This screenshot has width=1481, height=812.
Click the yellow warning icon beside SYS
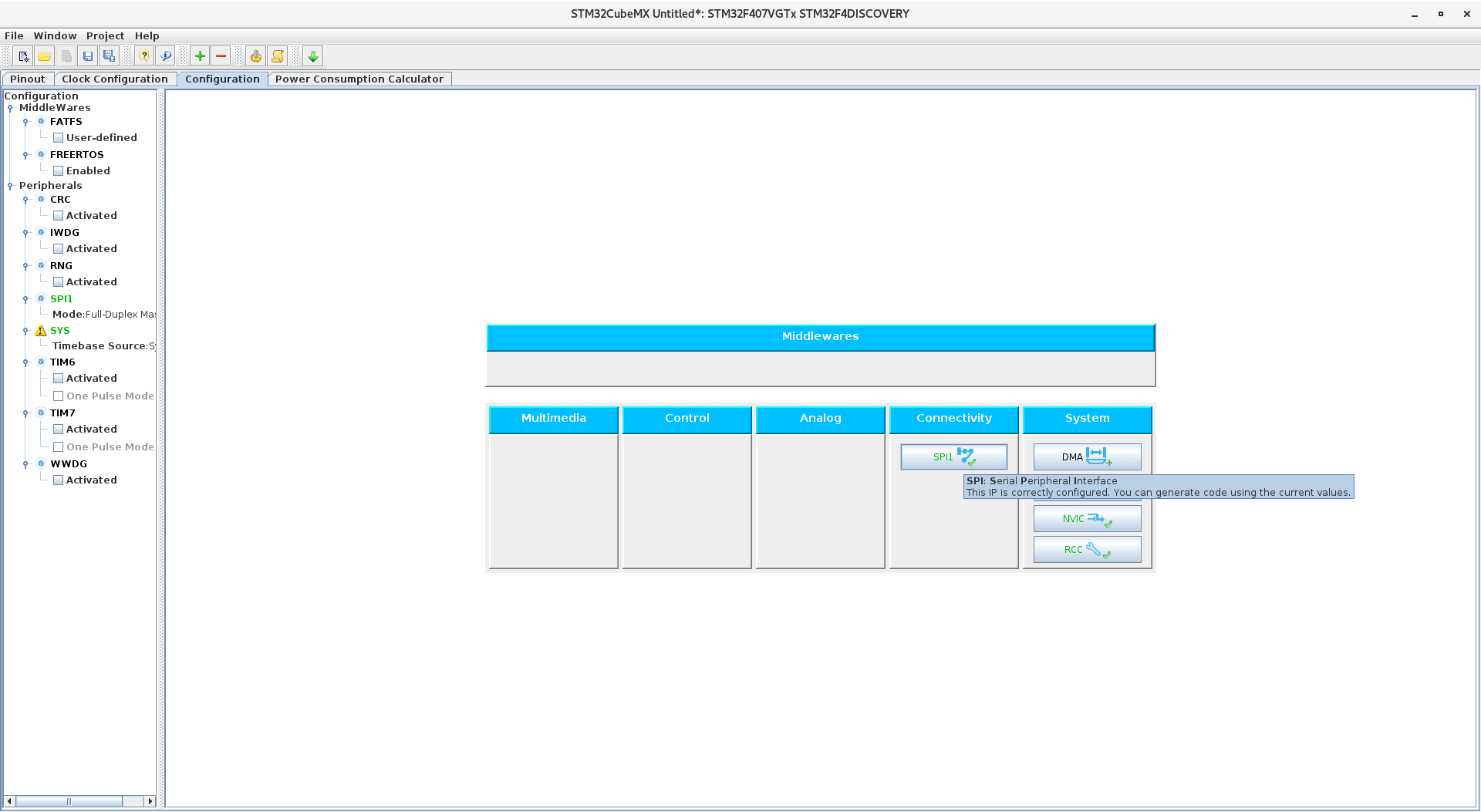pyautogui.click(x=41, y=331)
